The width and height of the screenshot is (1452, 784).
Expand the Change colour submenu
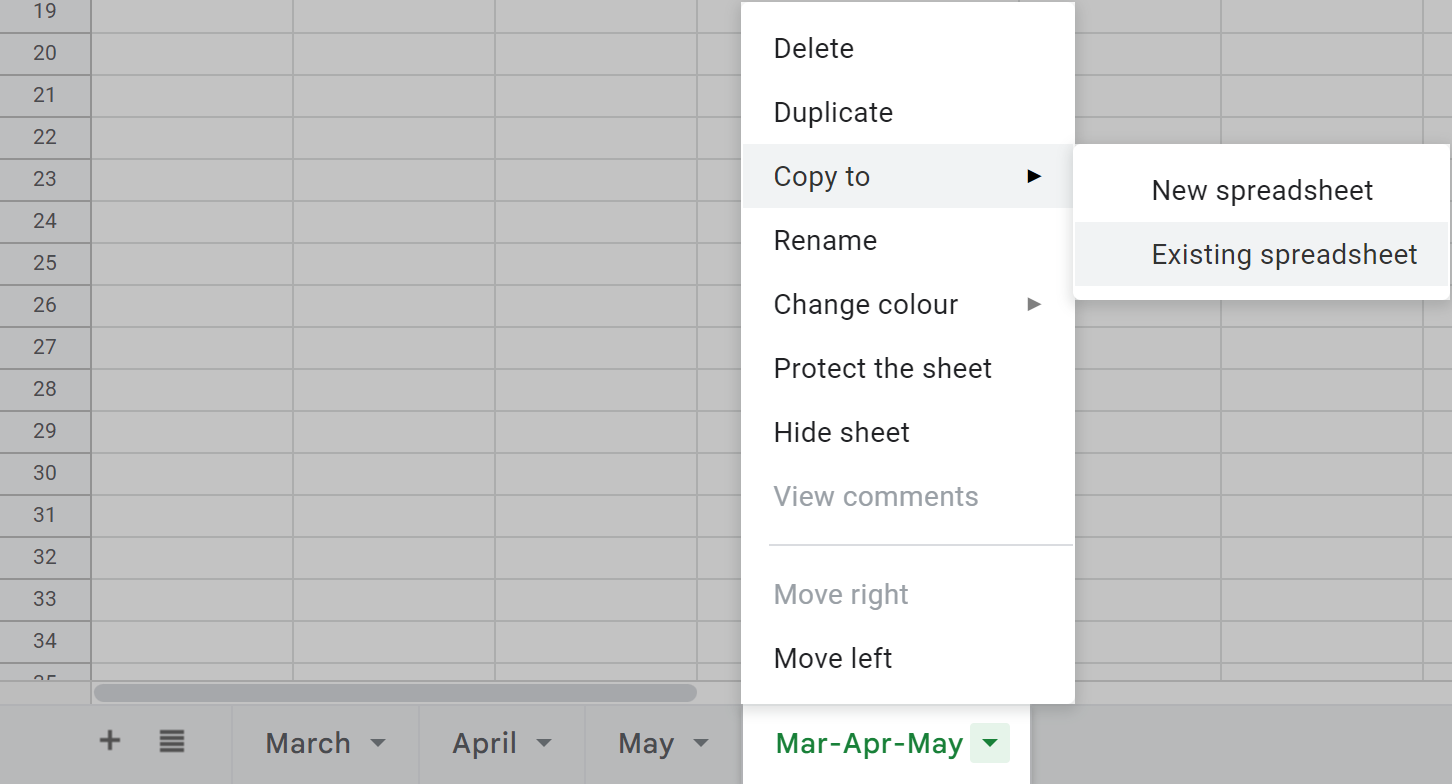tap(866, 305)
